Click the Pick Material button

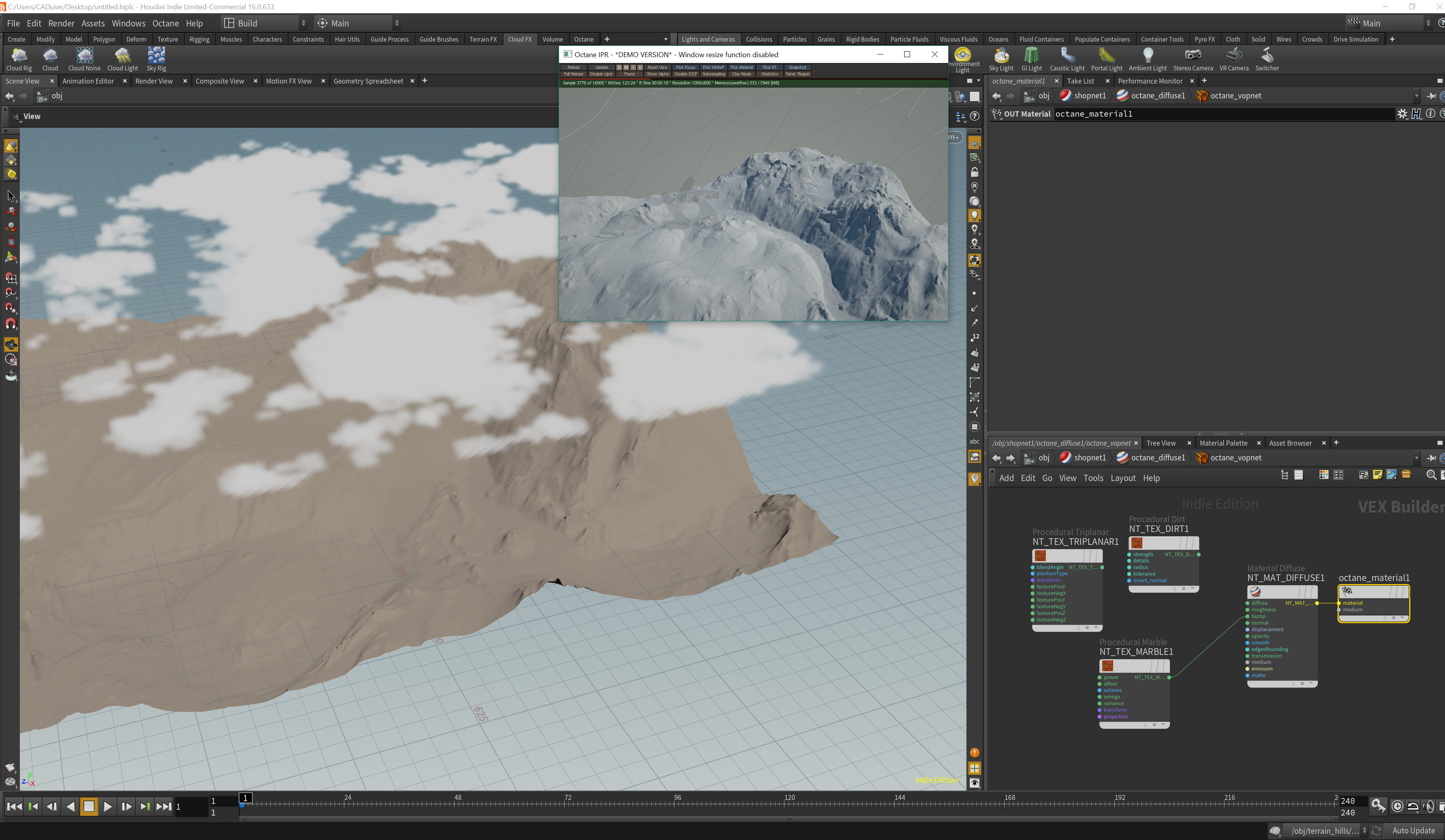click(742, 67)
